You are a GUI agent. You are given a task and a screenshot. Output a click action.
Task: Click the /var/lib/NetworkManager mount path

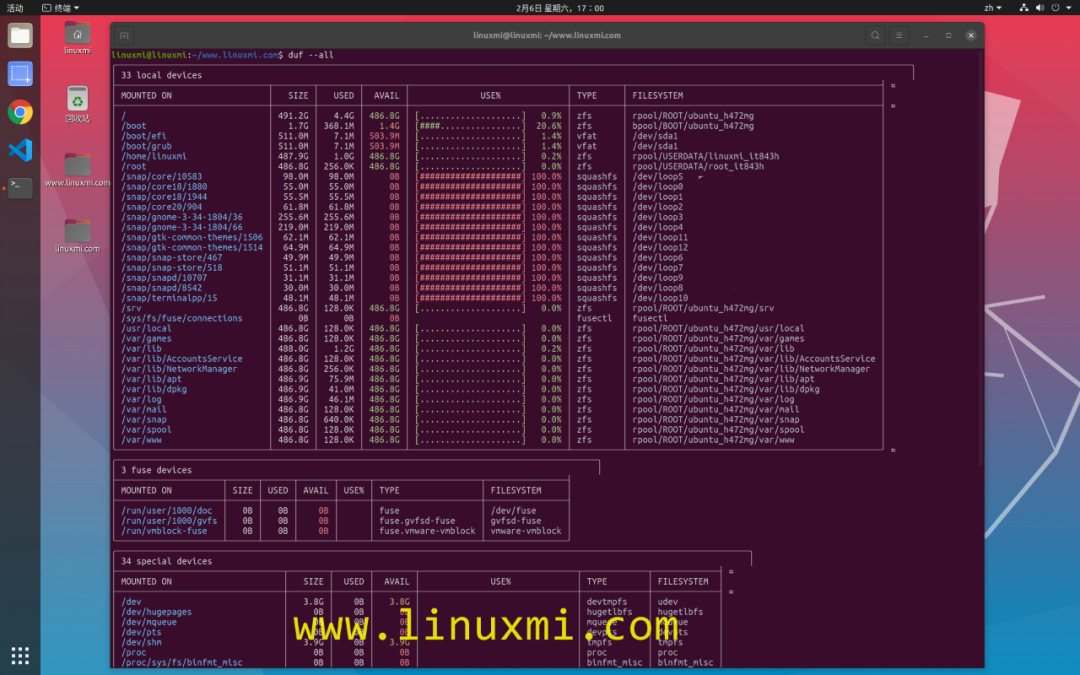(x=179, y=369)
